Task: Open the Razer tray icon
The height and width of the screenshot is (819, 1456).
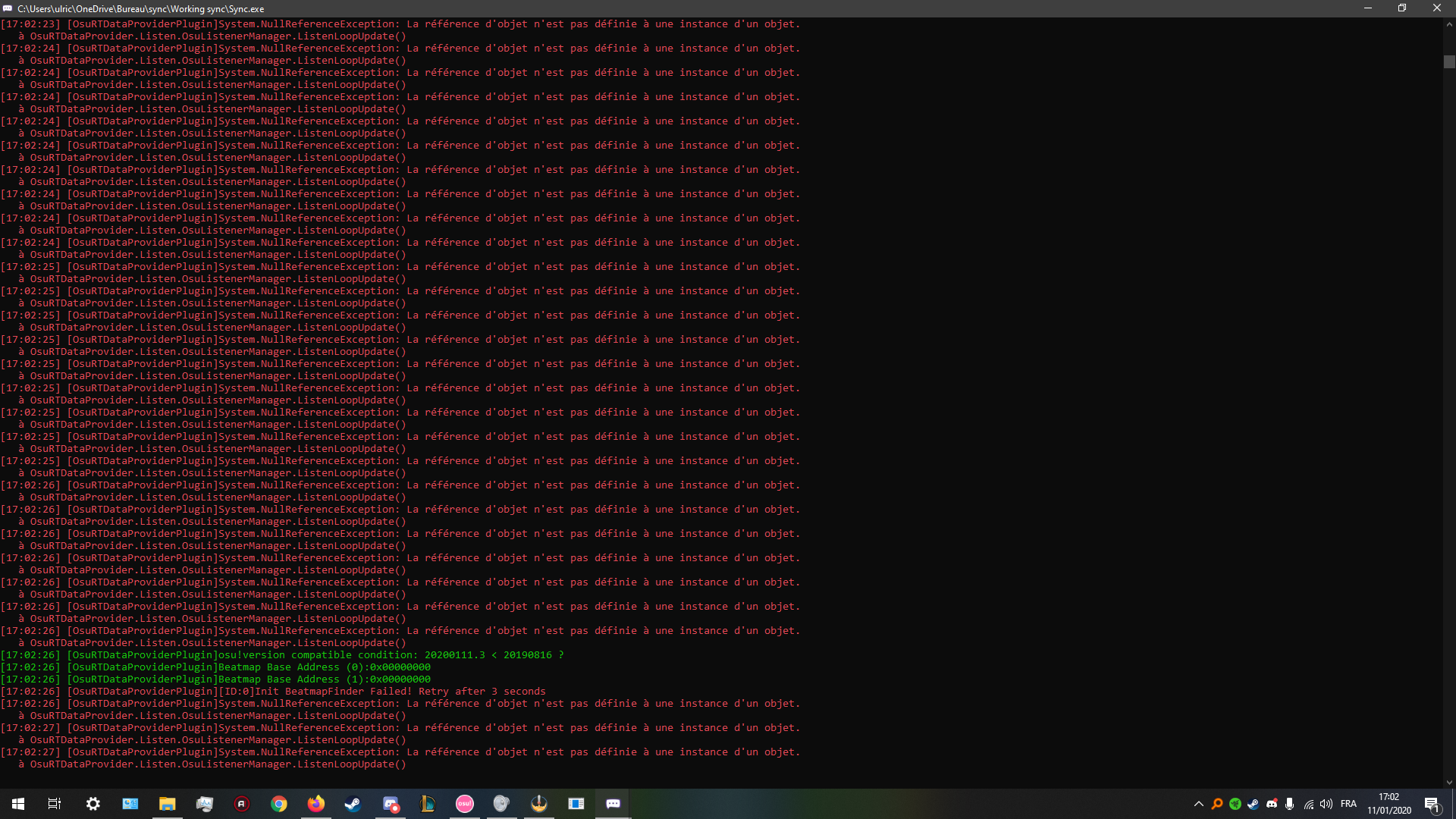Action: point(1235,804)
